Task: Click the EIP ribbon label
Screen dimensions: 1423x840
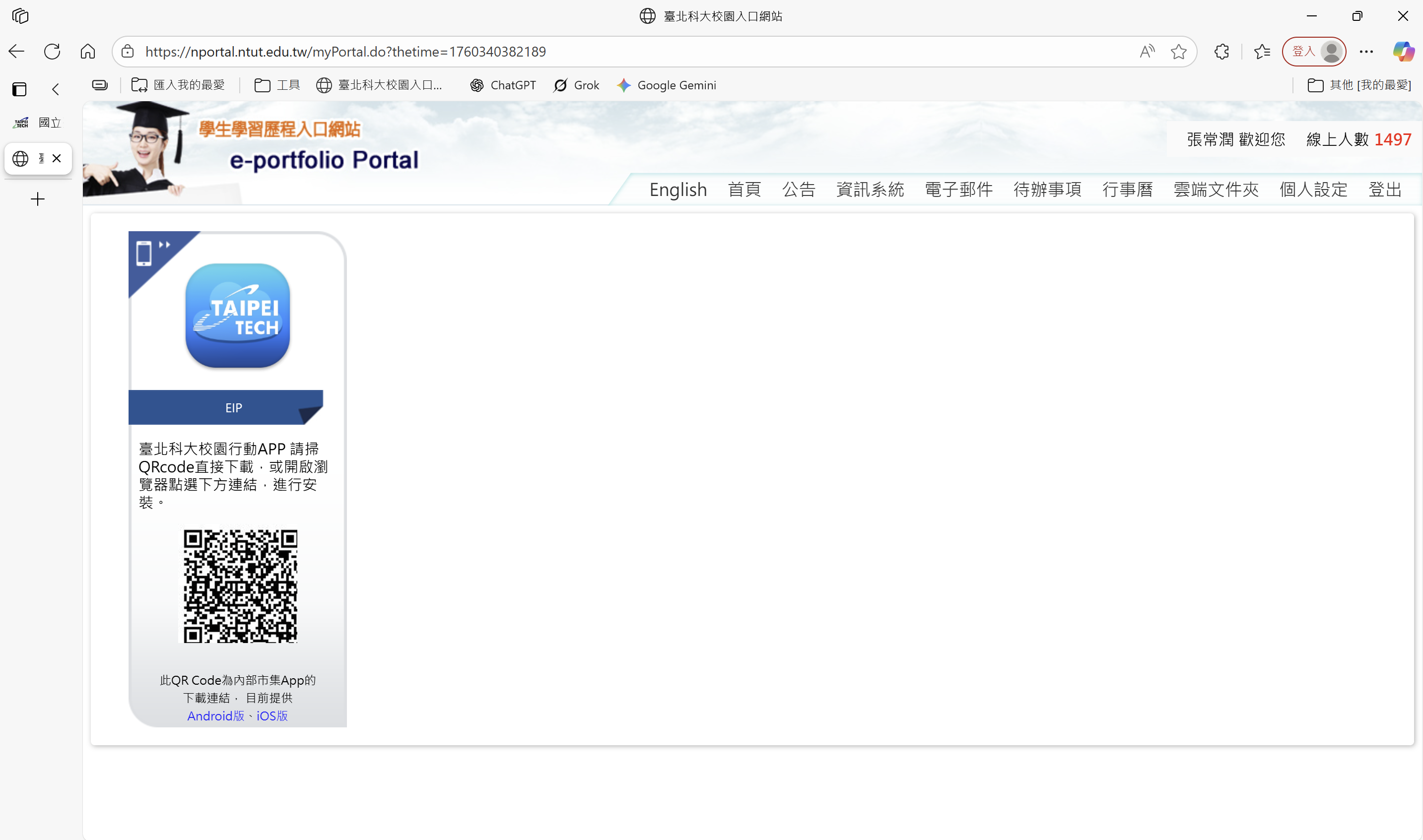Action: (233, 407)
